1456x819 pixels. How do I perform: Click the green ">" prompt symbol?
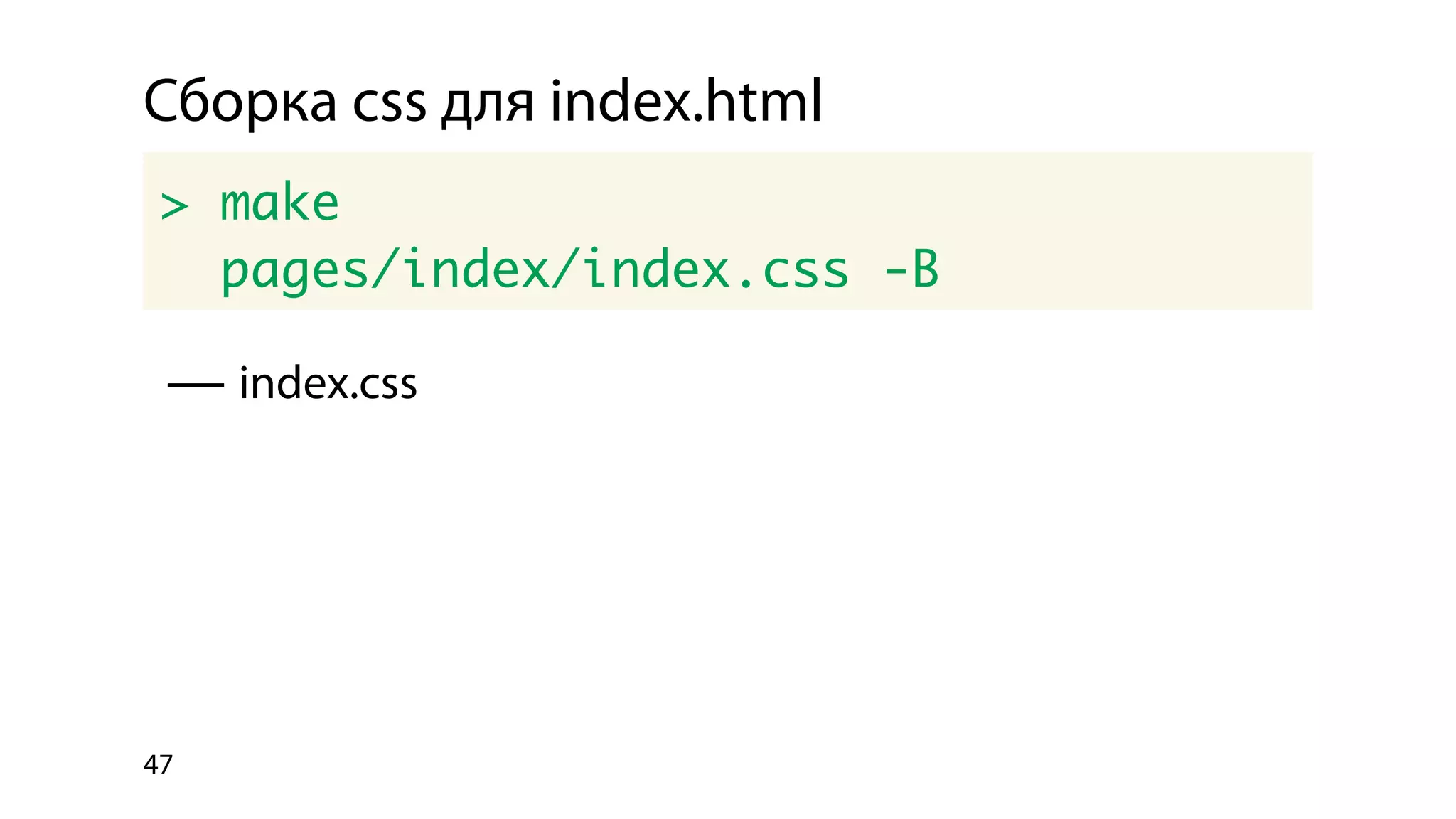174,207
